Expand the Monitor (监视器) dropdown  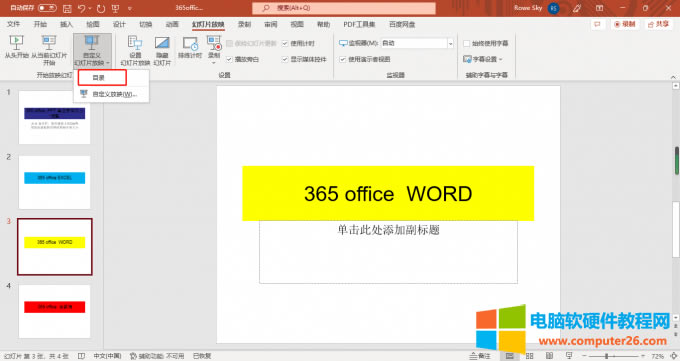(x=450, y=43)
